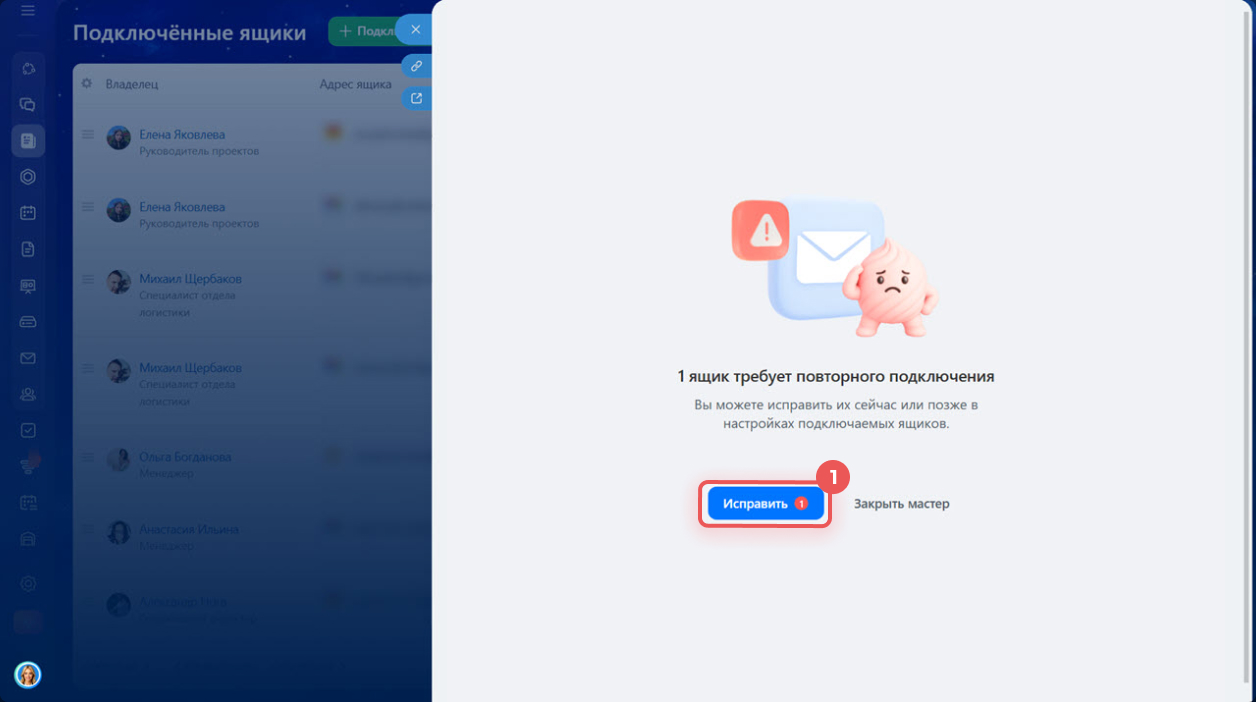Open the news feed sidebar icon
Viewport: 1256px width, 702px height.
(28, 141)
